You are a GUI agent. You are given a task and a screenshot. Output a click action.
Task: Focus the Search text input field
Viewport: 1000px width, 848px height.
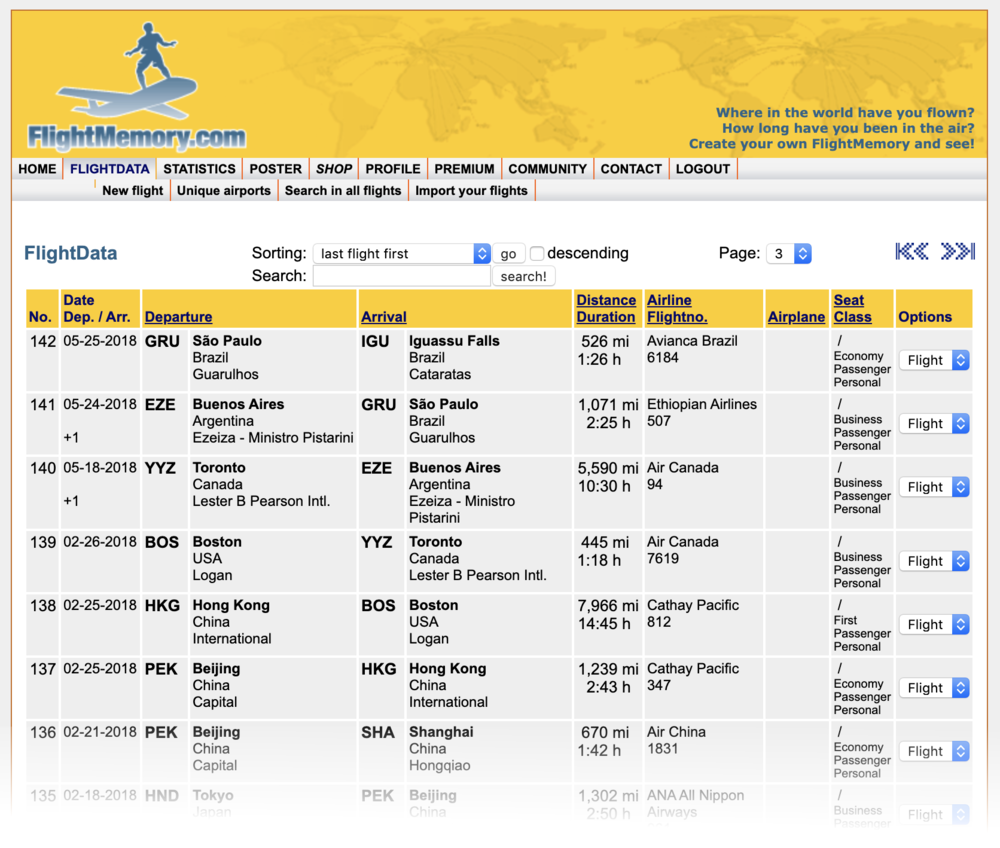click(x=401, y=276)
